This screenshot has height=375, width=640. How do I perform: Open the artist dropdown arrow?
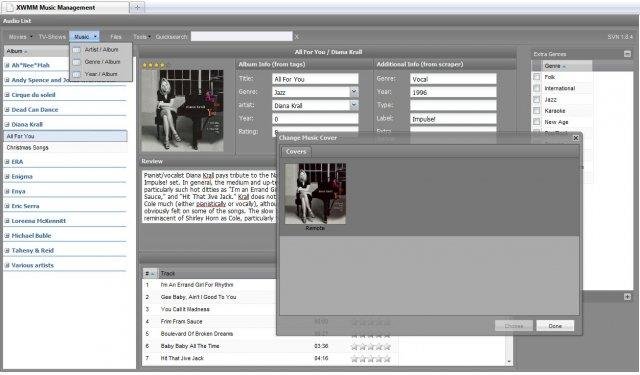click(354, 105)
